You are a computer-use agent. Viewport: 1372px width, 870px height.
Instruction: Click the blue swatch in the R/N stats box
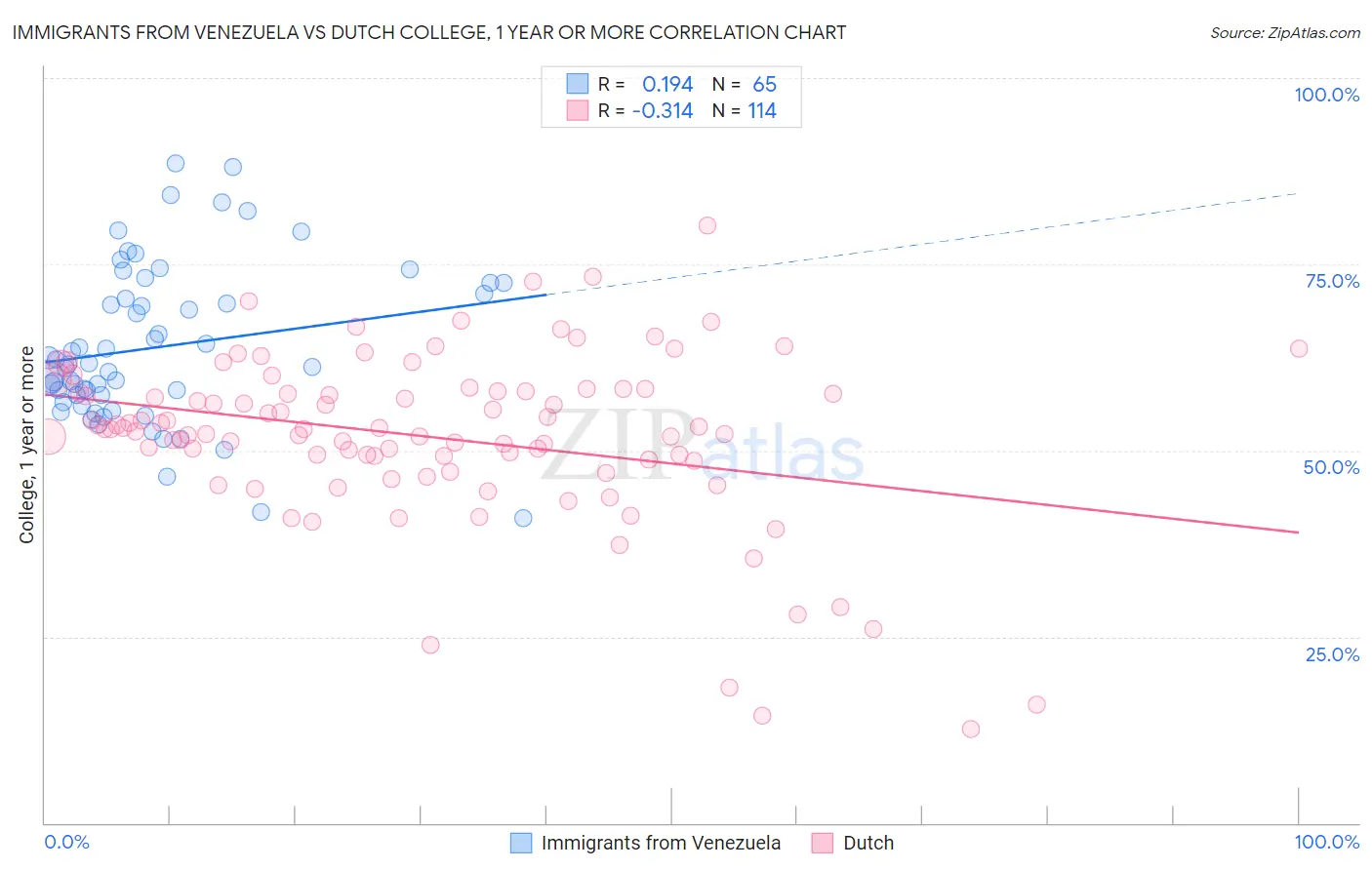pyautogui.click(x=578, y=84)
